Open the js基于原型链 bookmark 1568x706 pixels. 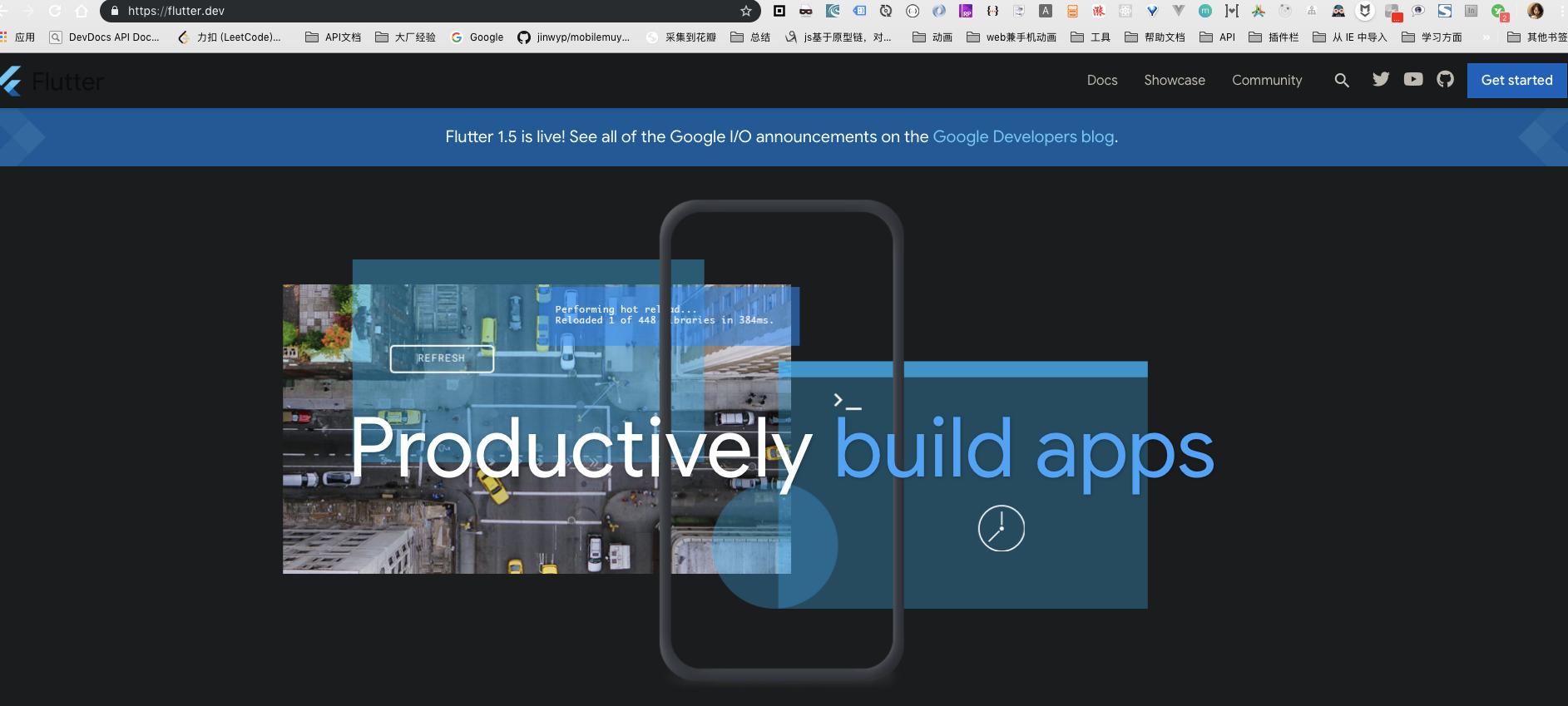click(838, 37)
